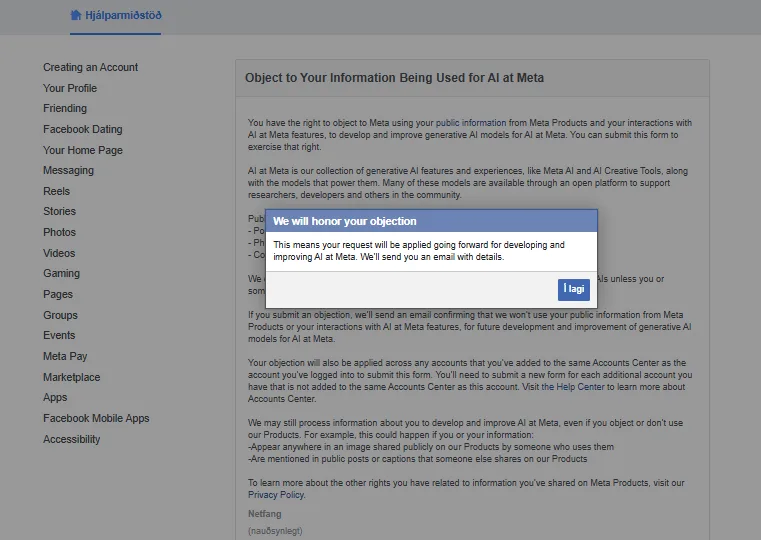Select Your Home Page topic
Image resolution: width=761 pixels, height=540 pixels.
83,150
